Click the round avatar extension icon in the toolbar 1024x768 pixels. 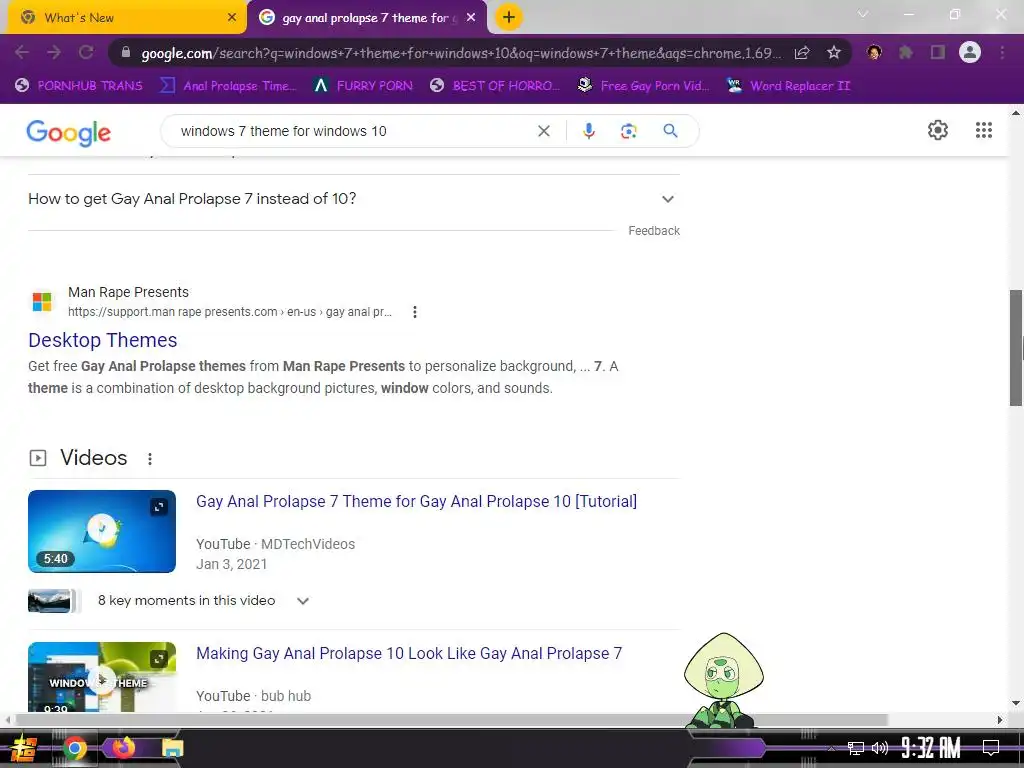874,52
